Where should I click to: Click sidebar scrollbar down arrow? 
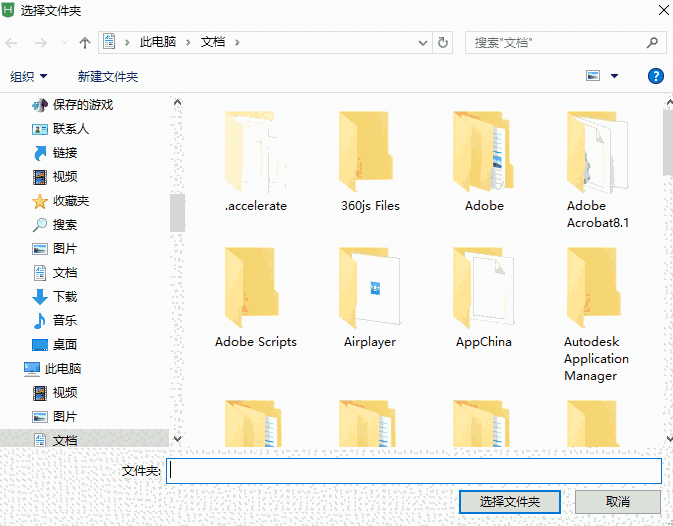177,439
